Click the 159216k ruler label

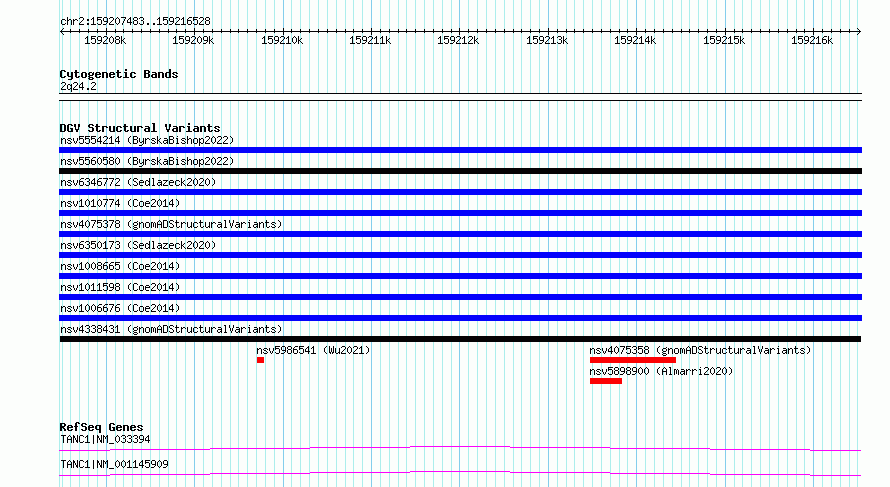812,40
